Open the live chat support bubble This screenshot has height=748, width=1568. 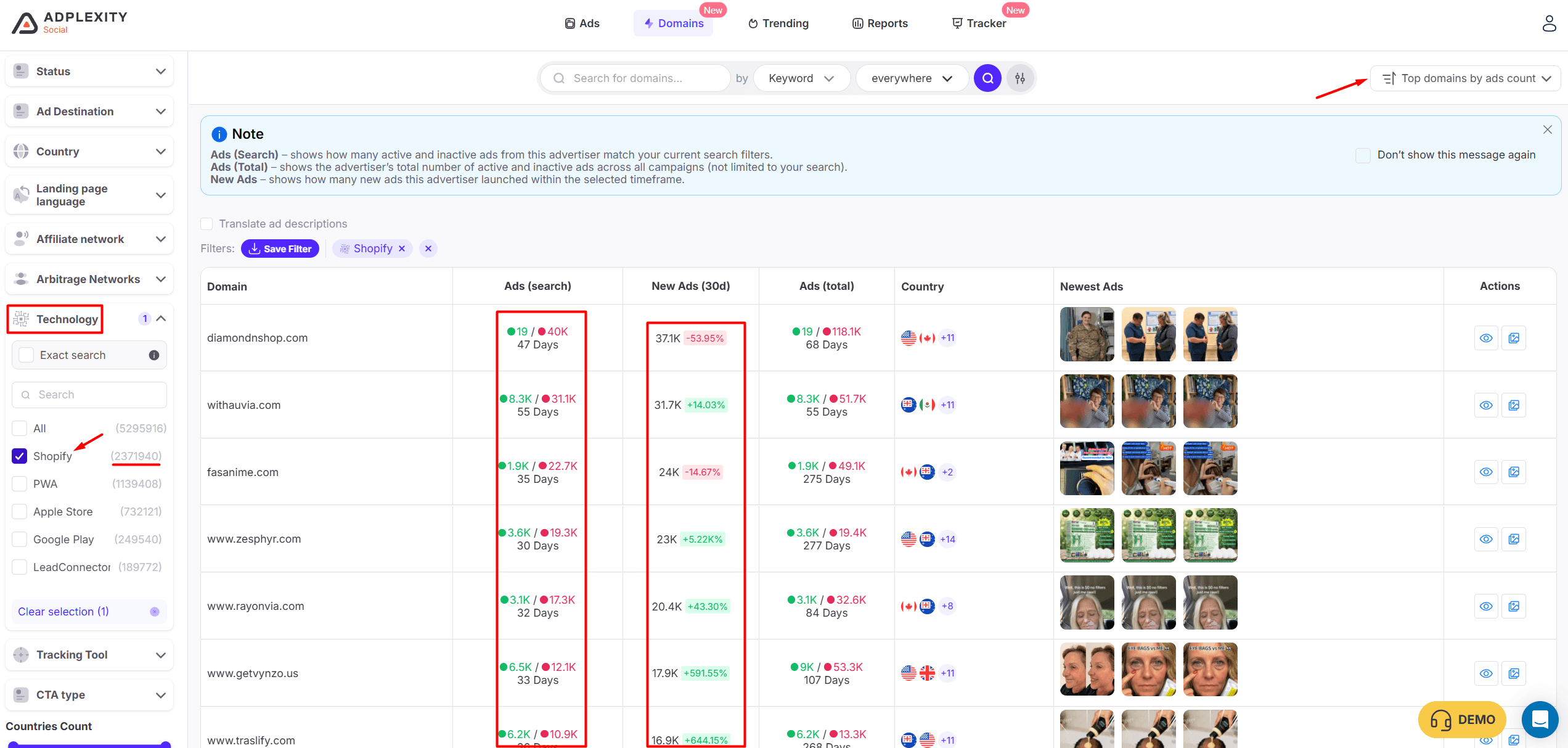point(1540,719)
